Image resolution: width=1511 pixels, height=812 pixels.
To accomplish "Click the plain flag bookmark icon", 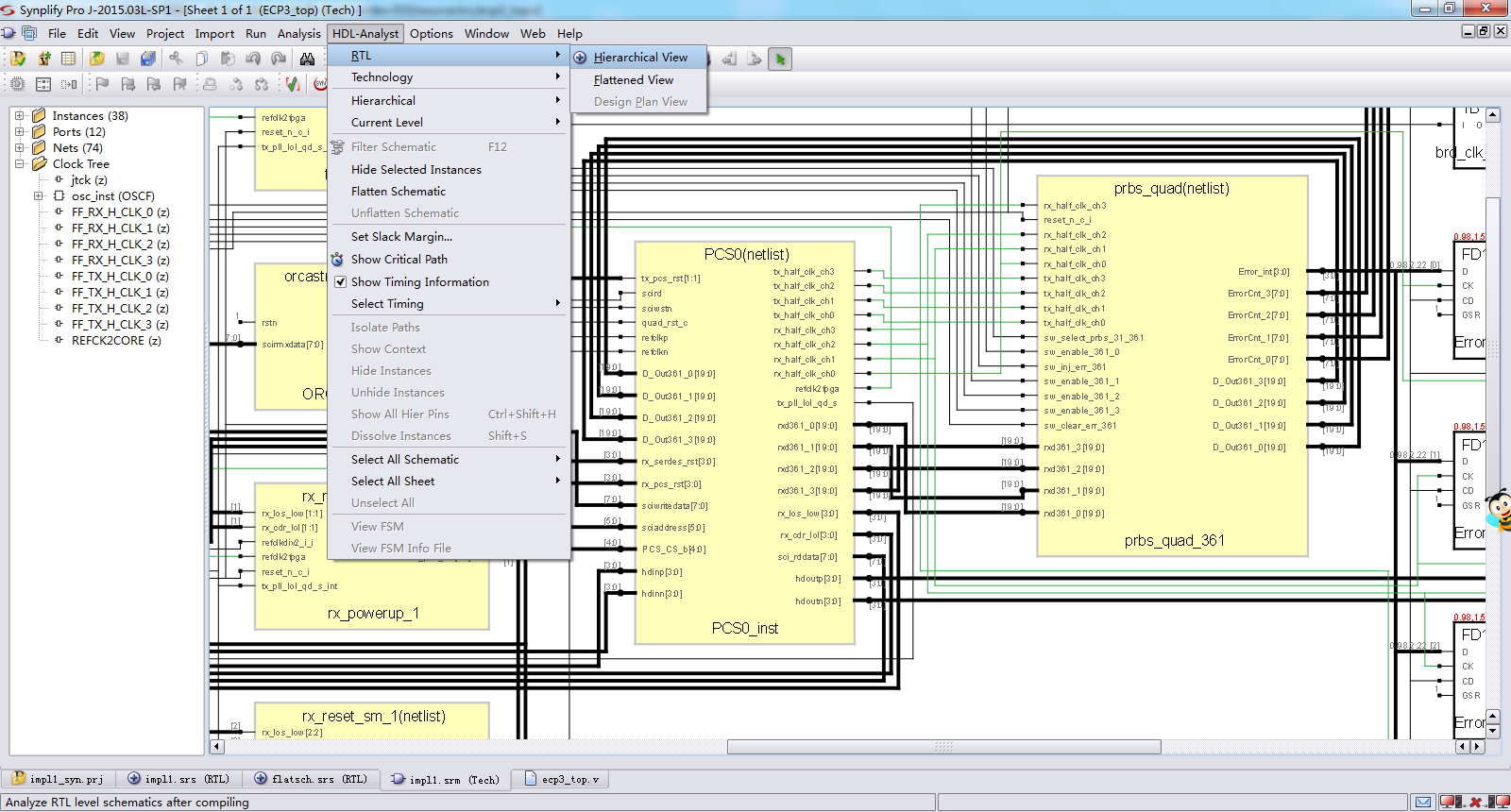I will coord(102,84).
